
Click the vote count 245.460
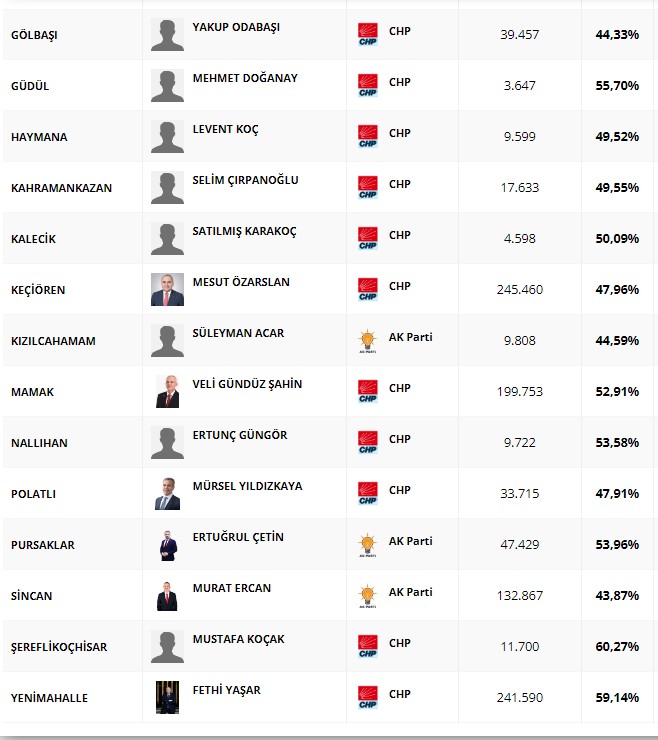pyautogui.click(x=520, y=289)
